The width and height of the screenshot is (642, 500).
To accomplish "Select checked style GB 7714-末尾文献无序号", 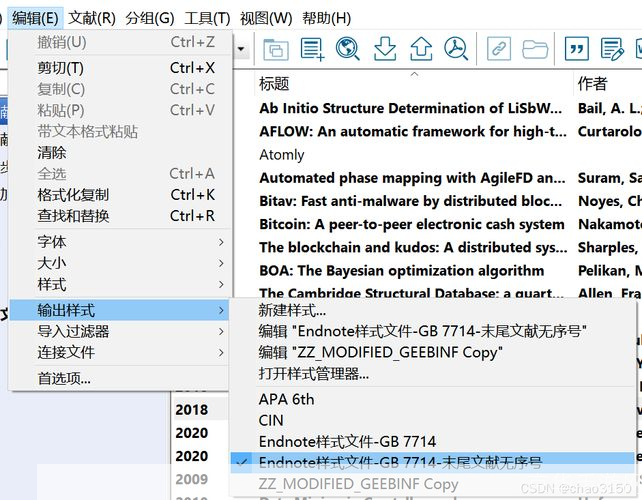I will click(x=432, y=463).
